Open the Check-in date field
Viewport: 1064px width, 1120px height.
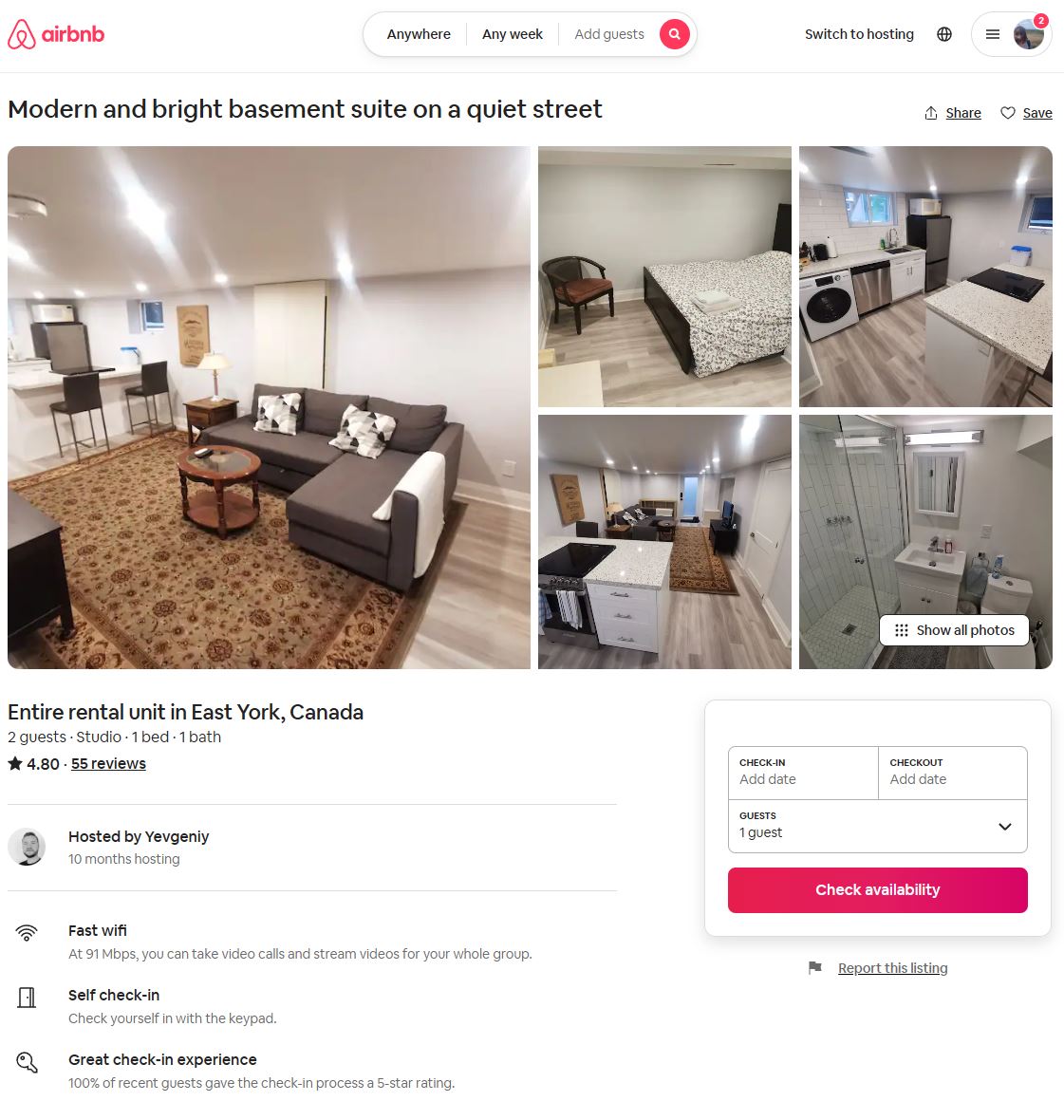803,773
